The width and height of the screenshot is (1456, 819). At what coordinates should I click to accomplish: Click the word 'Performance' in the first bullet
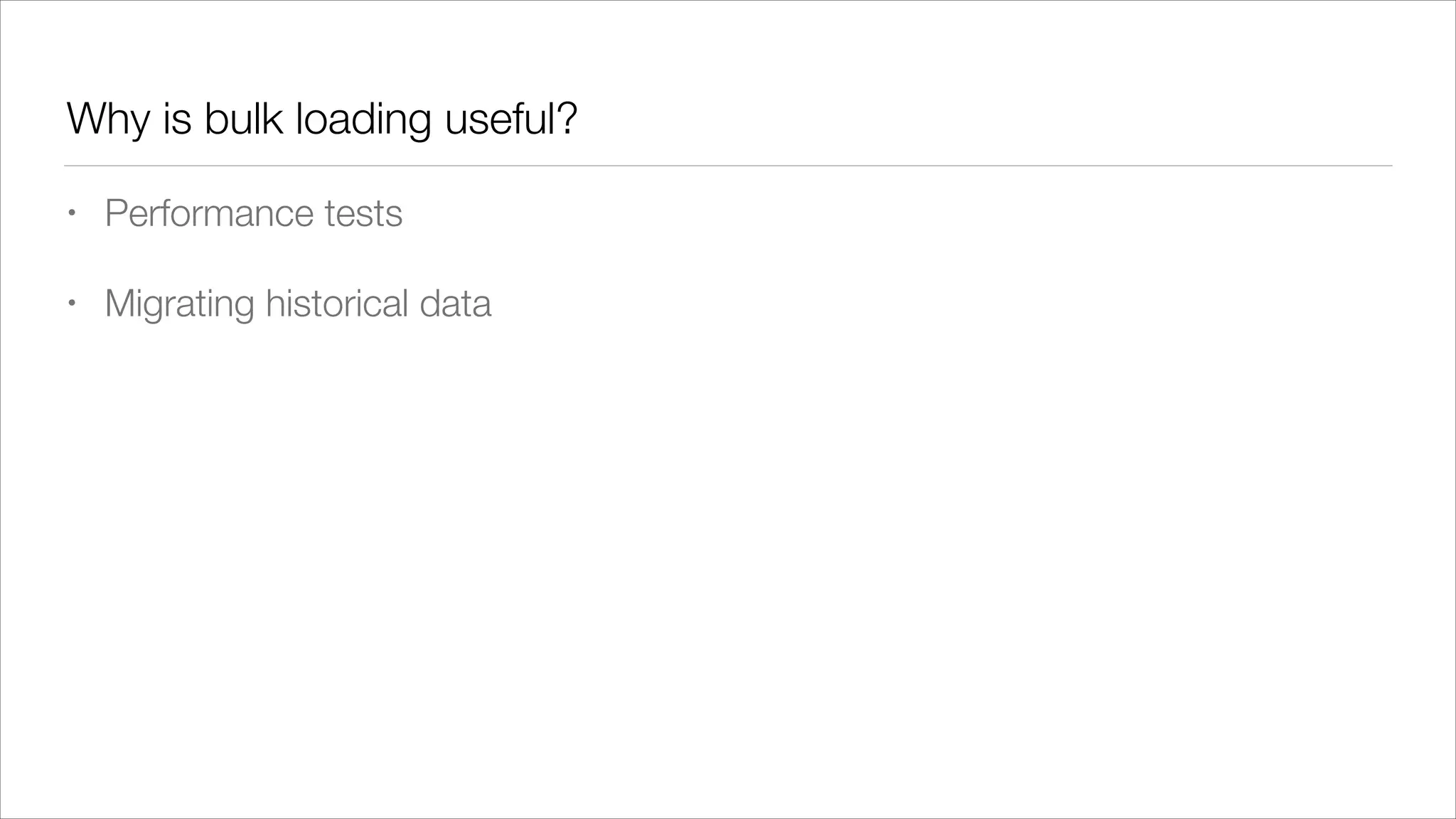tap(208, 213)
